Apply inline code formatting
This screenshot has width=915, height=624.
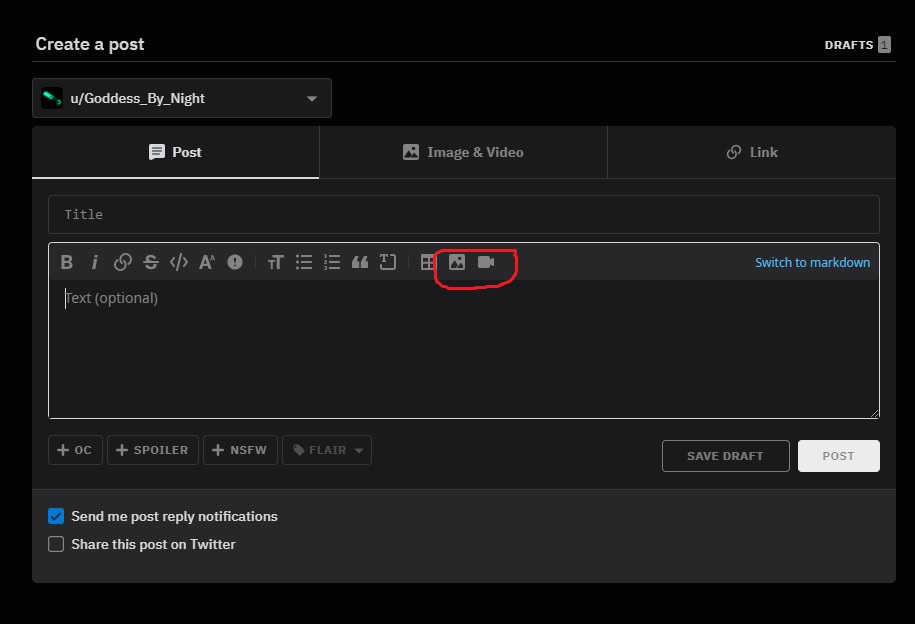click(x=179, y=262)
